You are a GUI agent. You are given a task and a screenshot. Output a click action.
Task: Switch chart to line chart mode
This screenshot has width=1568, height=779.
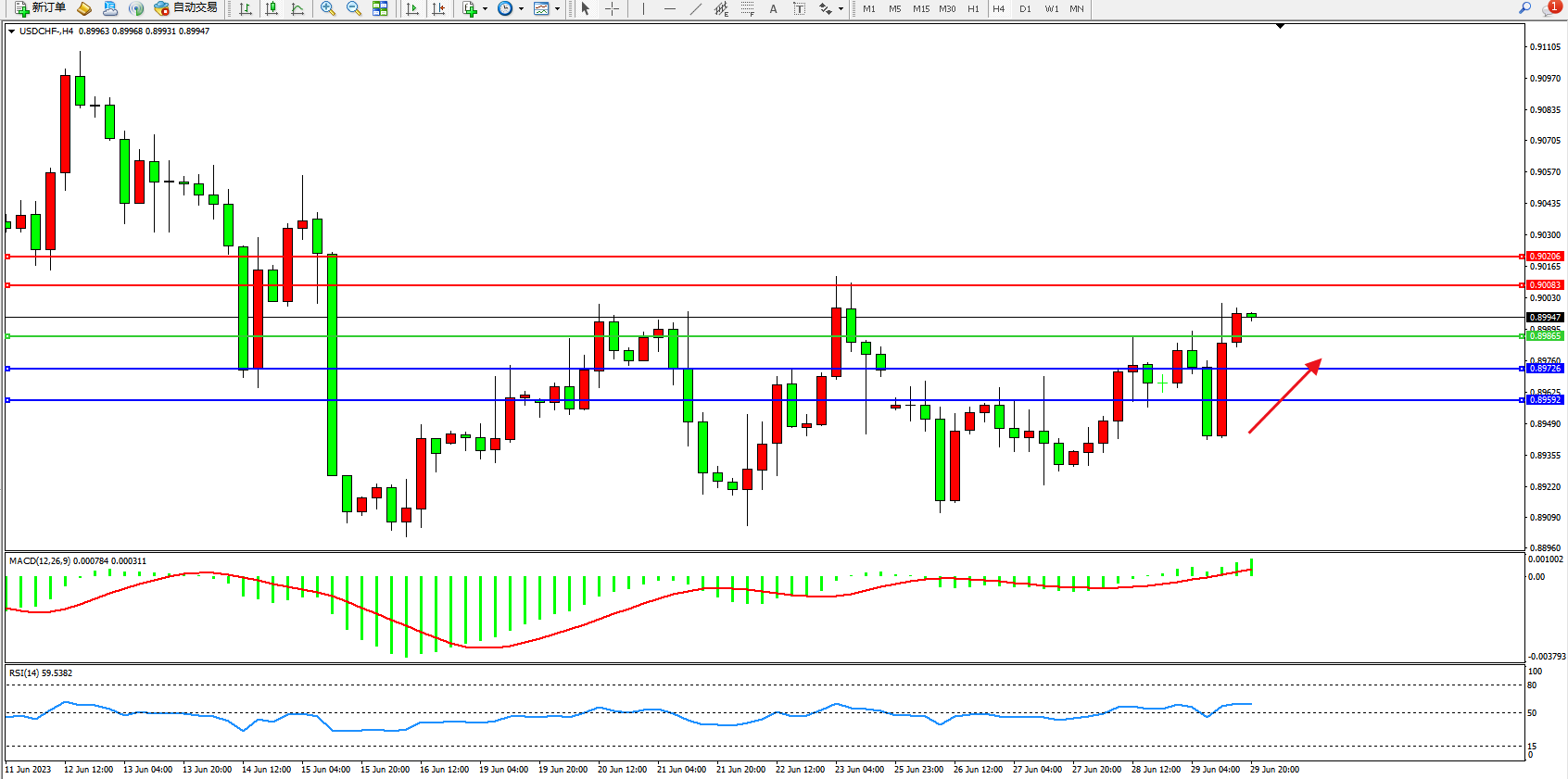297,8
